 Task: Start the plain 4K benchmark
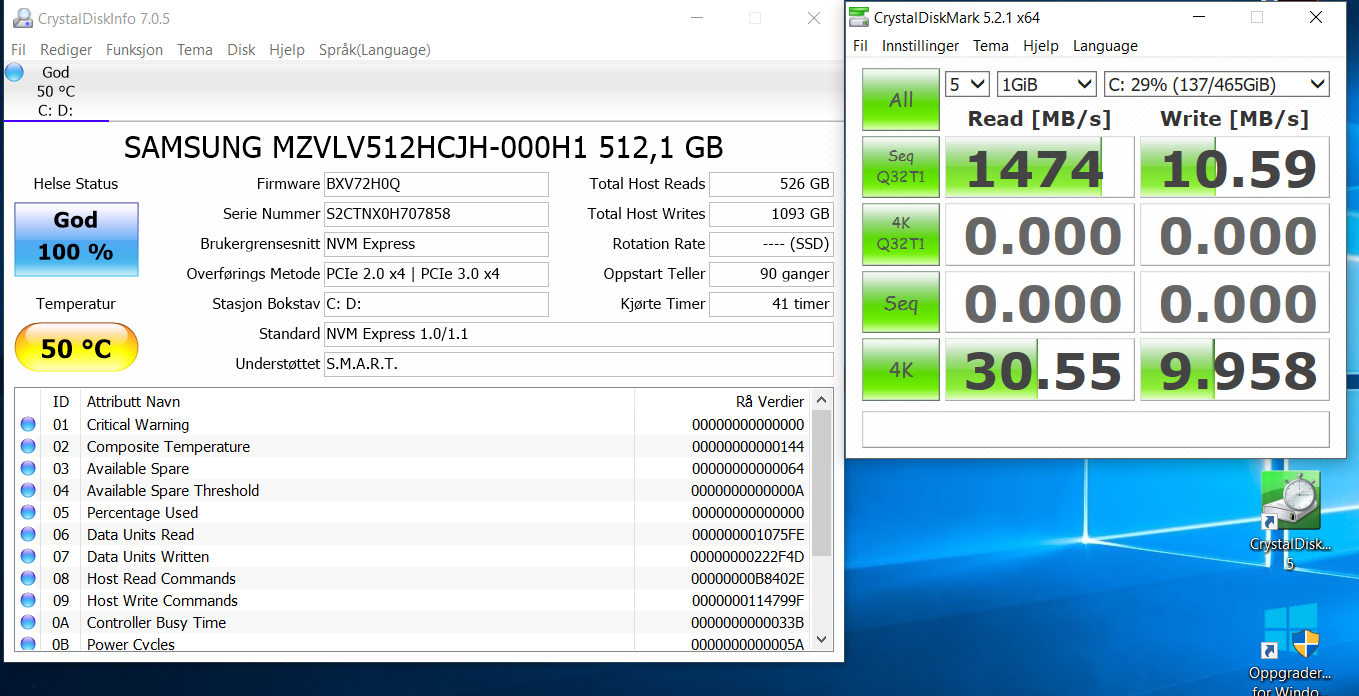coord(901,369)
